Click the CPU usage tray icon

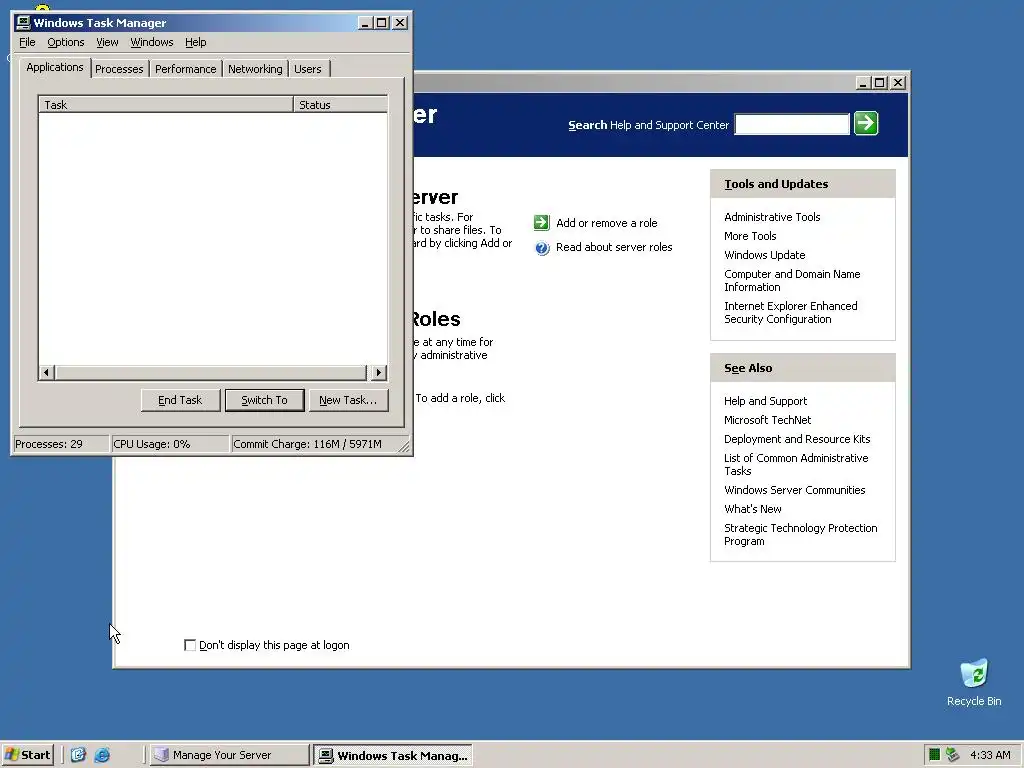click(935, 755)
